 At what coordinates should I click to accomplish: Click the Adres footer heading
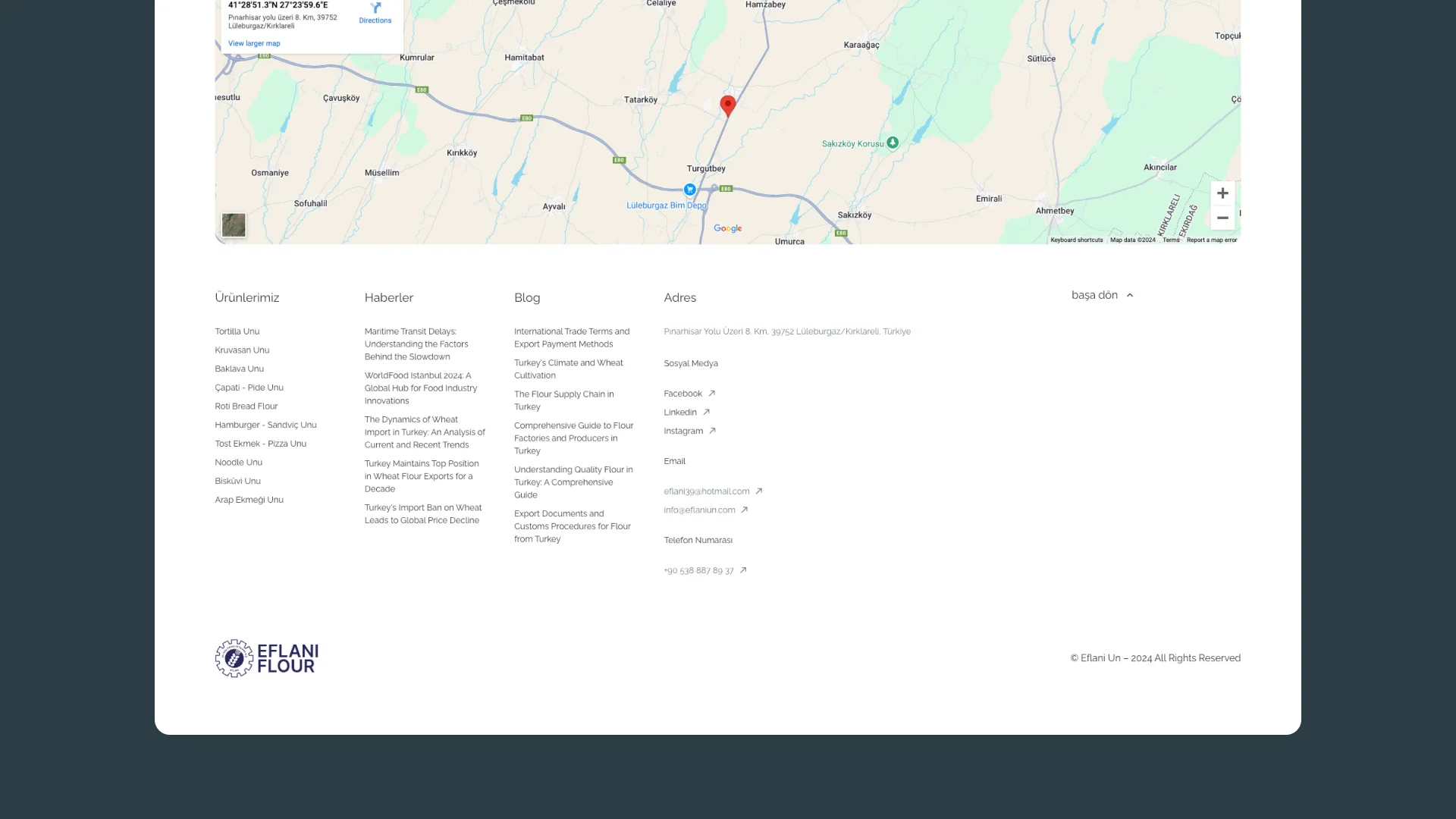point(679,298)
